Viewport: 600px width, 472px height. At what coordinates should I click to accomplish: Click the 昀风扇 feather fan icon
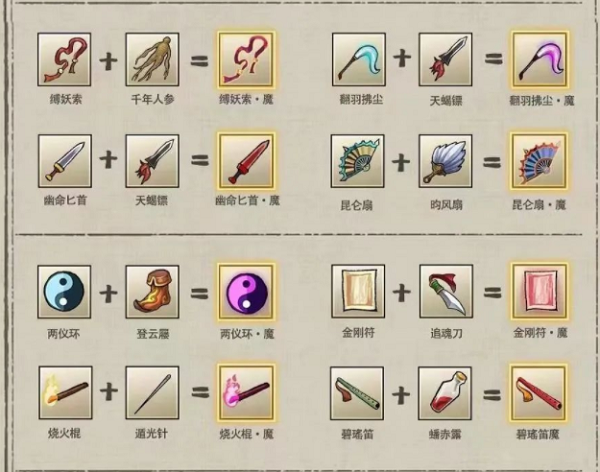point(445,161)
